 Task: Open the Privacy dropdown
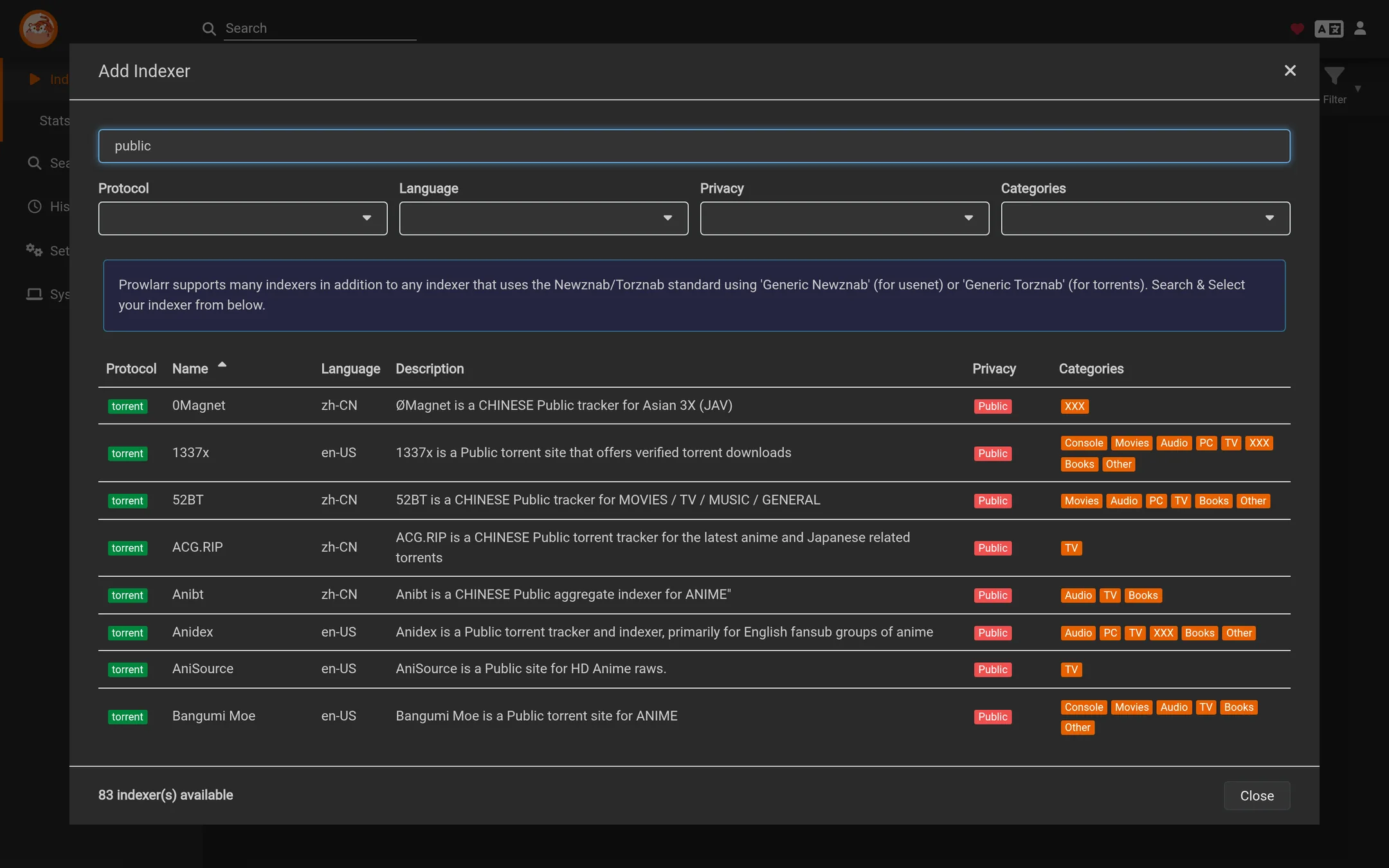[845, 219]
